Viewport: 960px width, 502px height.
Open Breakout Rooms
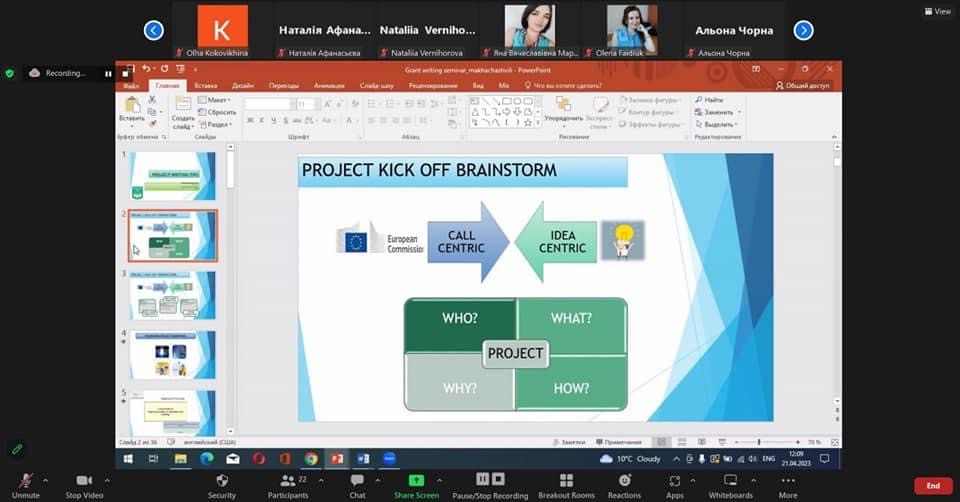click(x=566, y=482)
